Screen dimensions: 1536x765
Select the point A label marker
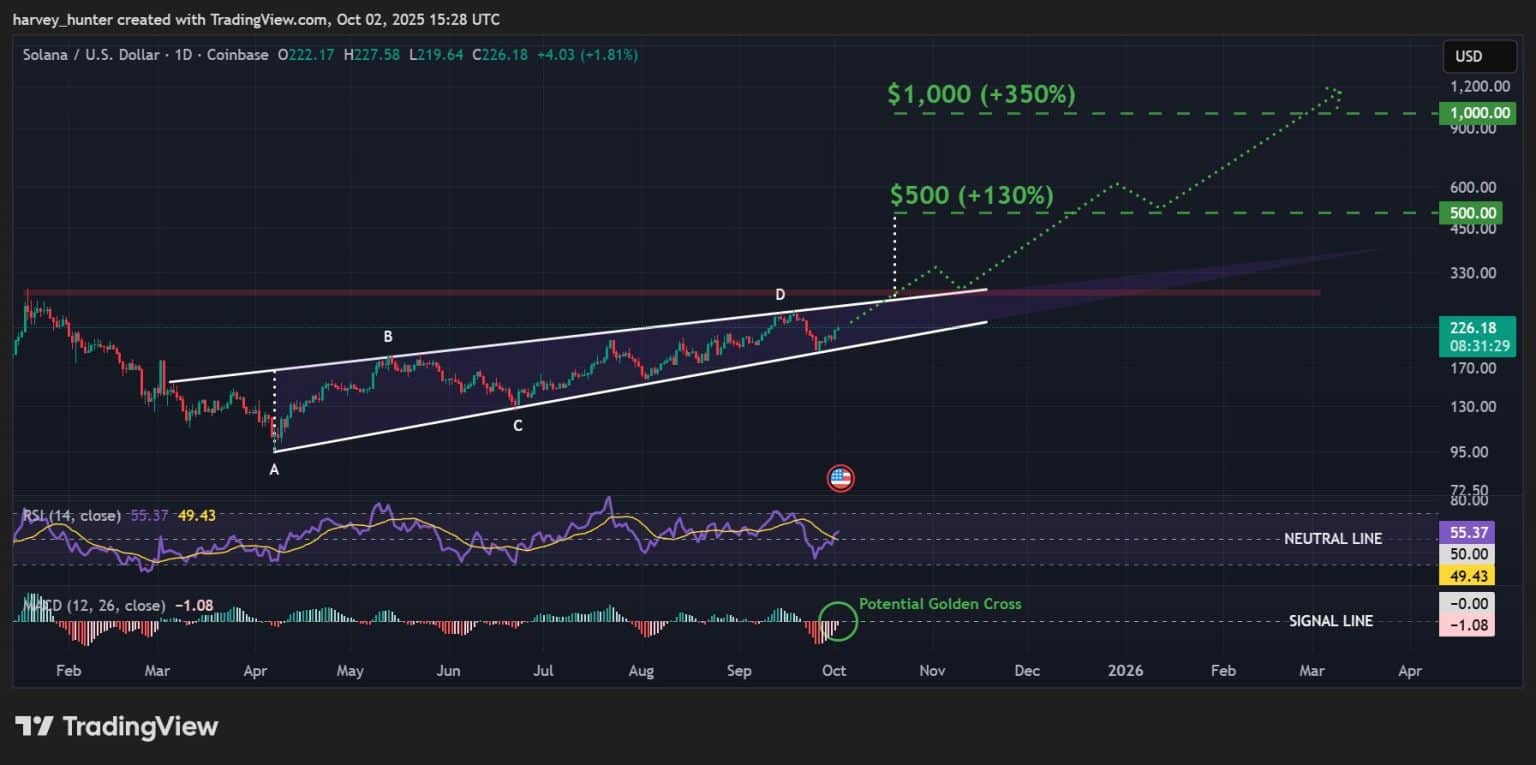coord(274,469)
